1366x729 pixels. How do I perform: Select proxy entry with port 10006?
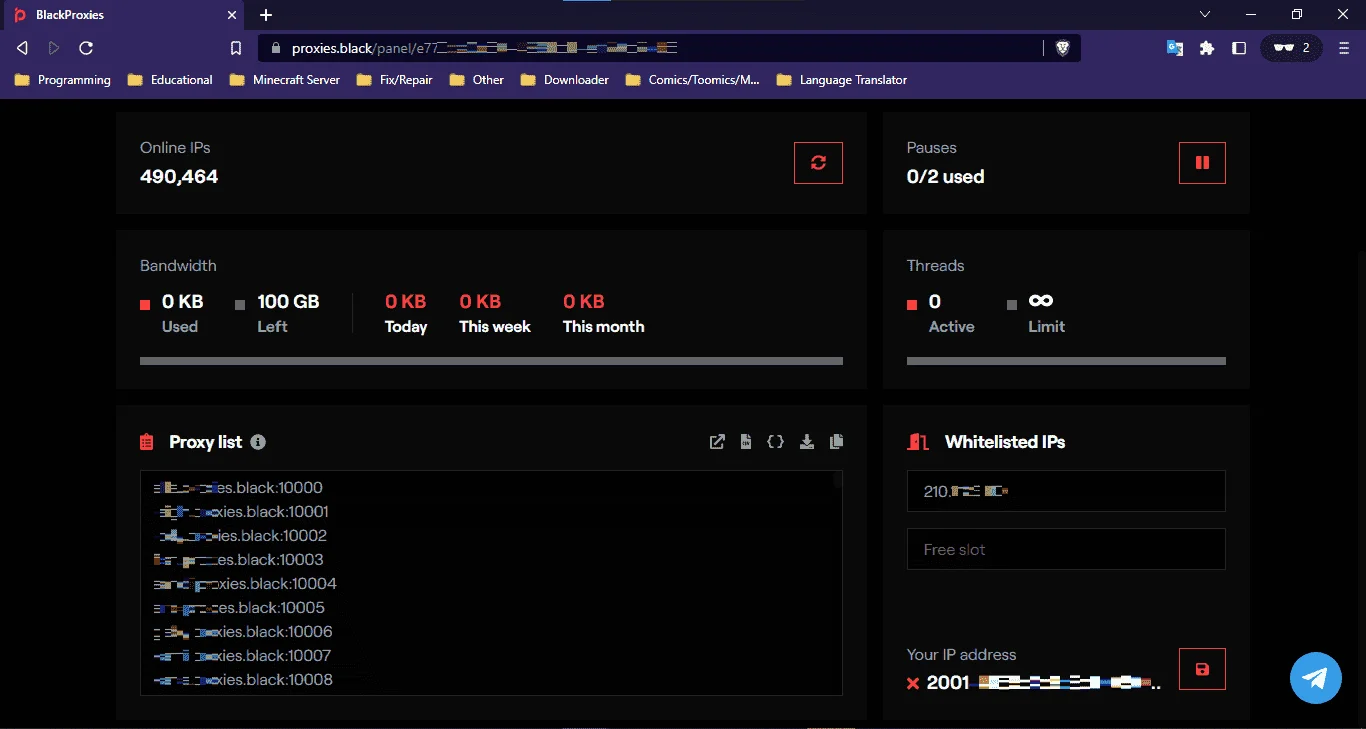click(x=243, y=632)
